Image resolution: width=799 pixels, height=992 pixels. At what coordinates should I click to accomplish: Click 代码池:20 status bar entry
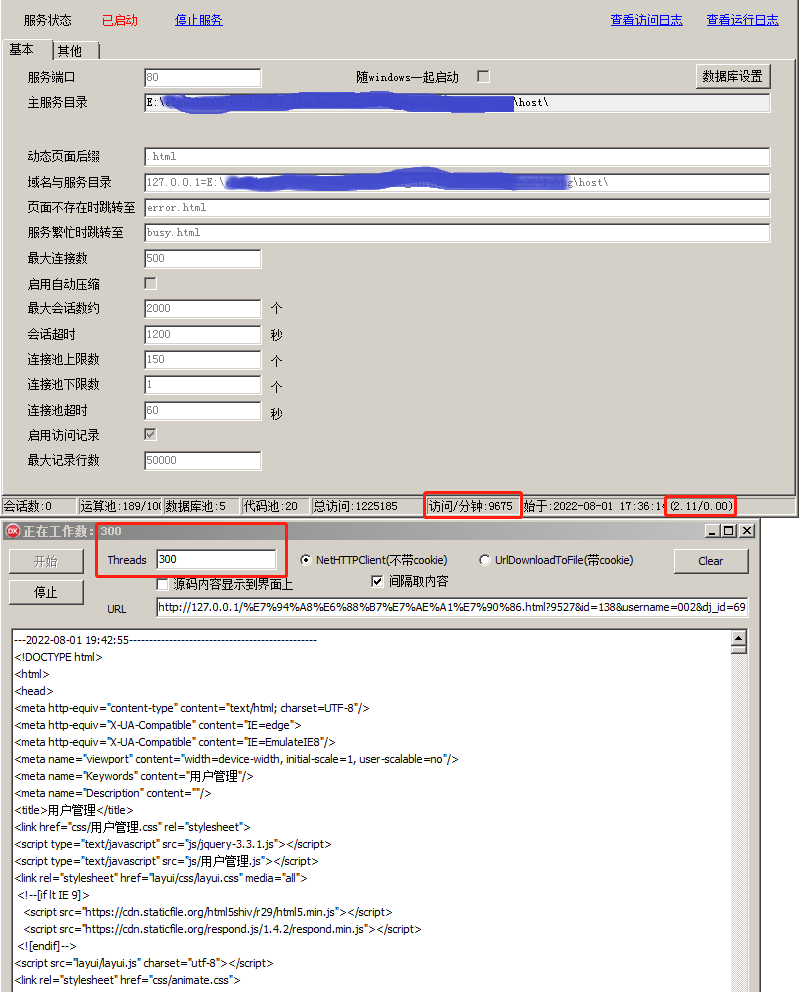[275, 506]
